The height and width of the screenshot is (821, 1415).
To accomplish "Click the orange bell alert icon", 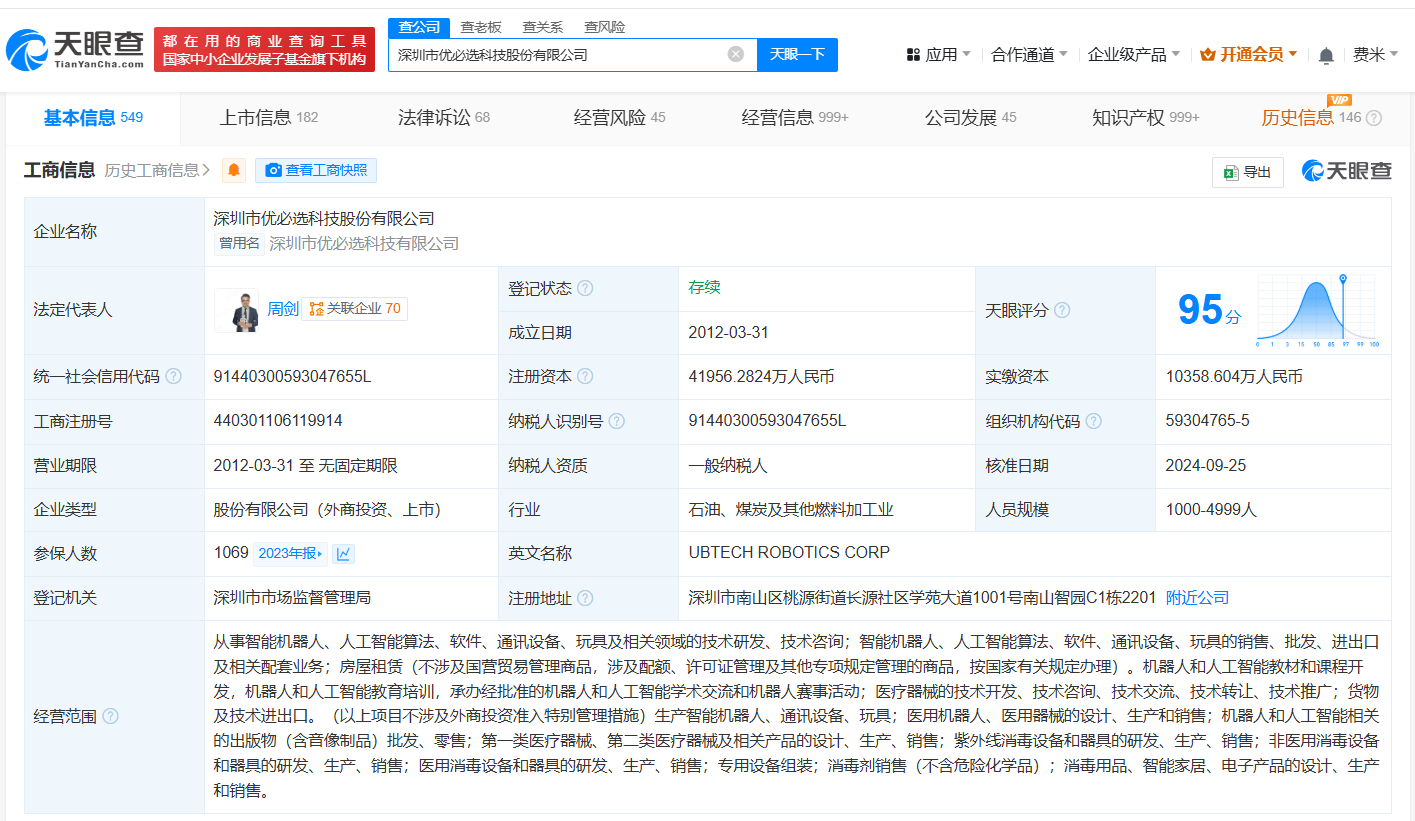I will pyautogui.click(x=234, y=171).
